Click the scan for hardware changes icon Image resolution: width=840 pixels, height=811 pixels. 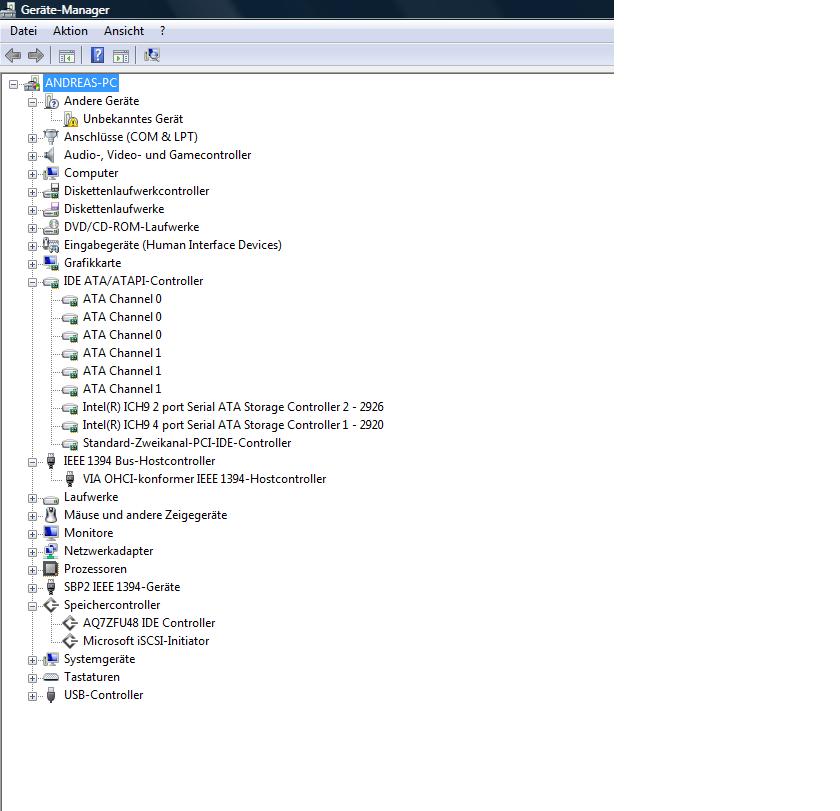tap(152, 55)
